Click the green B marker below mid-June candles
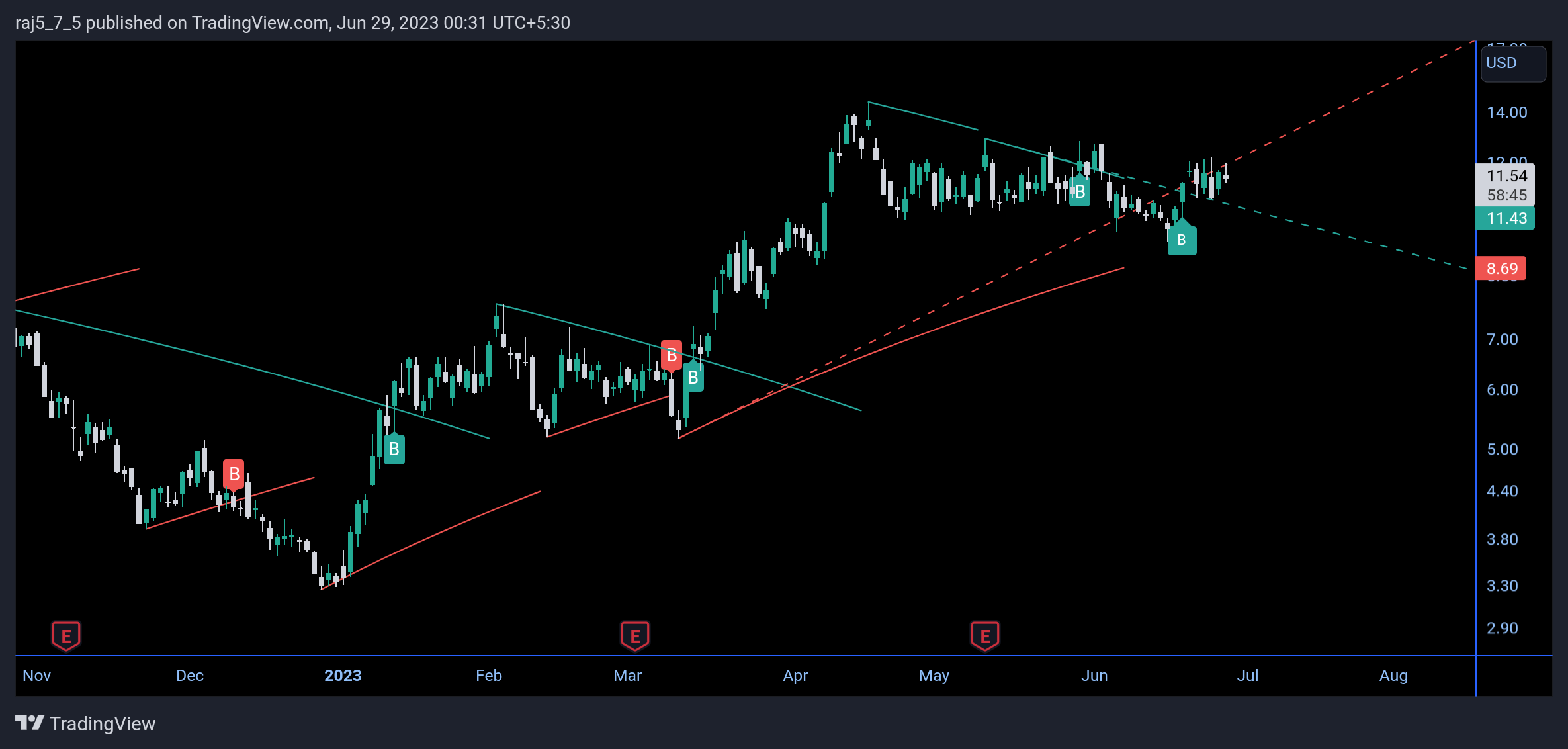Image resolution: width=1568 pixels, height=749 pixels. click(1182, 238)
